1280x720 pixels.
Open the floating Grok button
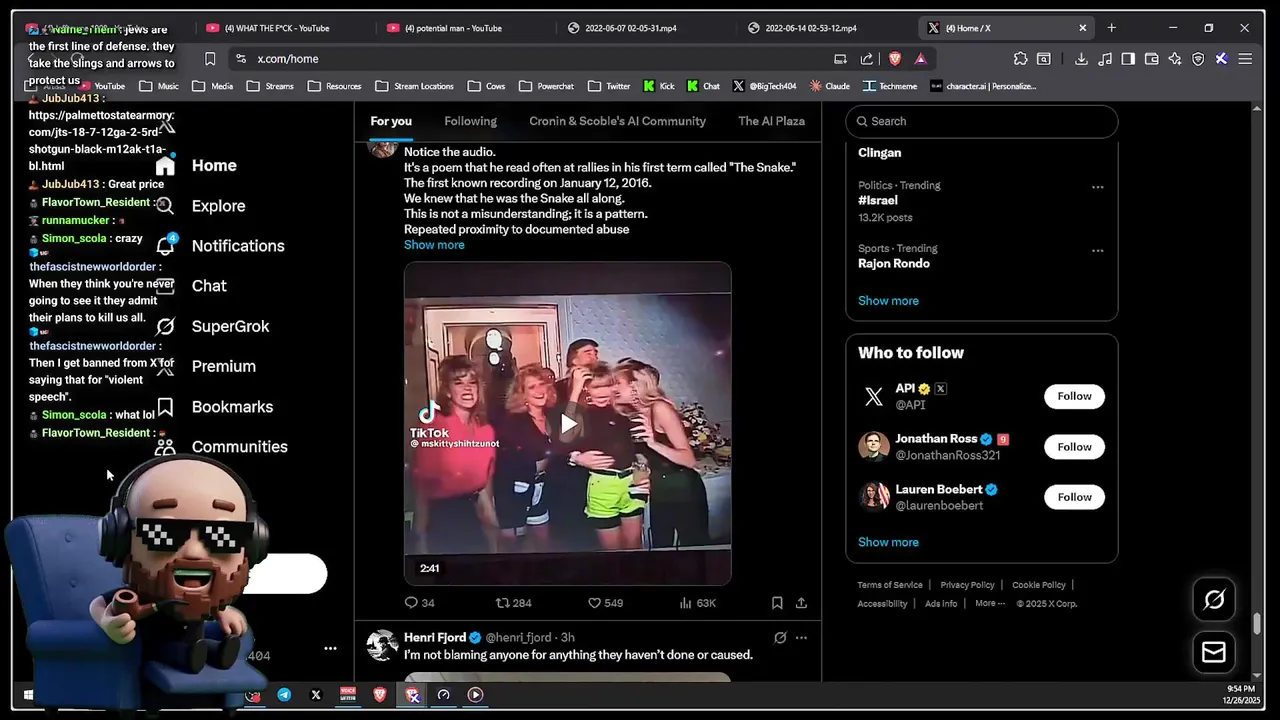point(1214,599)
